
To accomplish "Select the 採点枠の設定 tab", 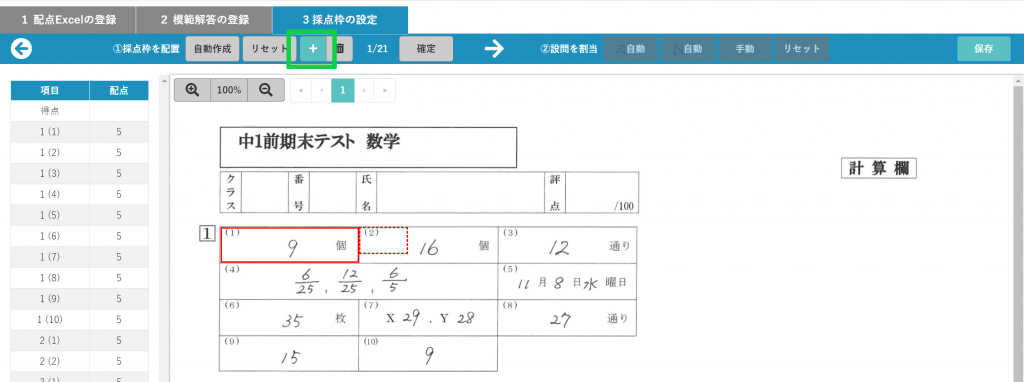I will [340, 20].
